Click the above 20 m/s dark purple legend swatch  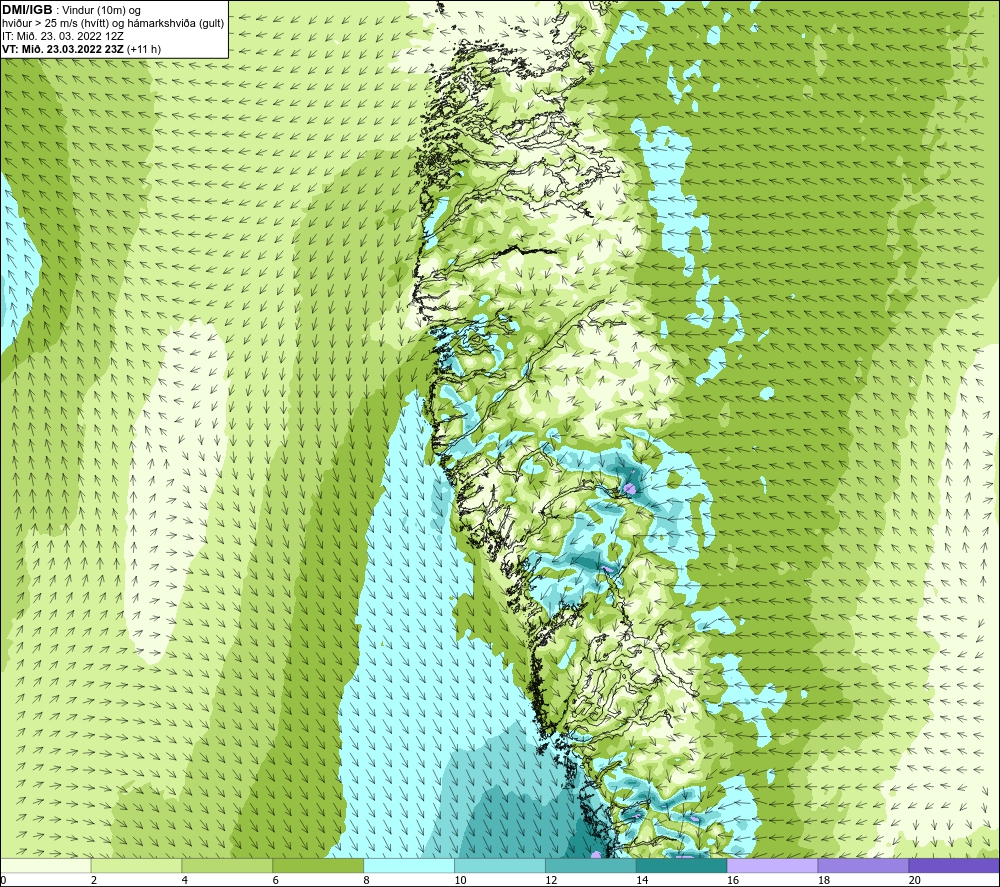954,866
